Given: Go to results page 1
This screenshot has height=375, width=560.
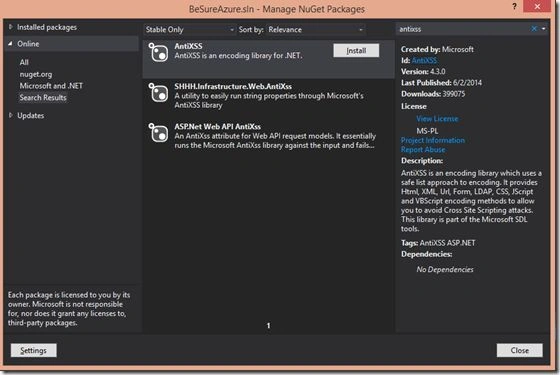Looking at the screenshot, I should pos(269,325).
